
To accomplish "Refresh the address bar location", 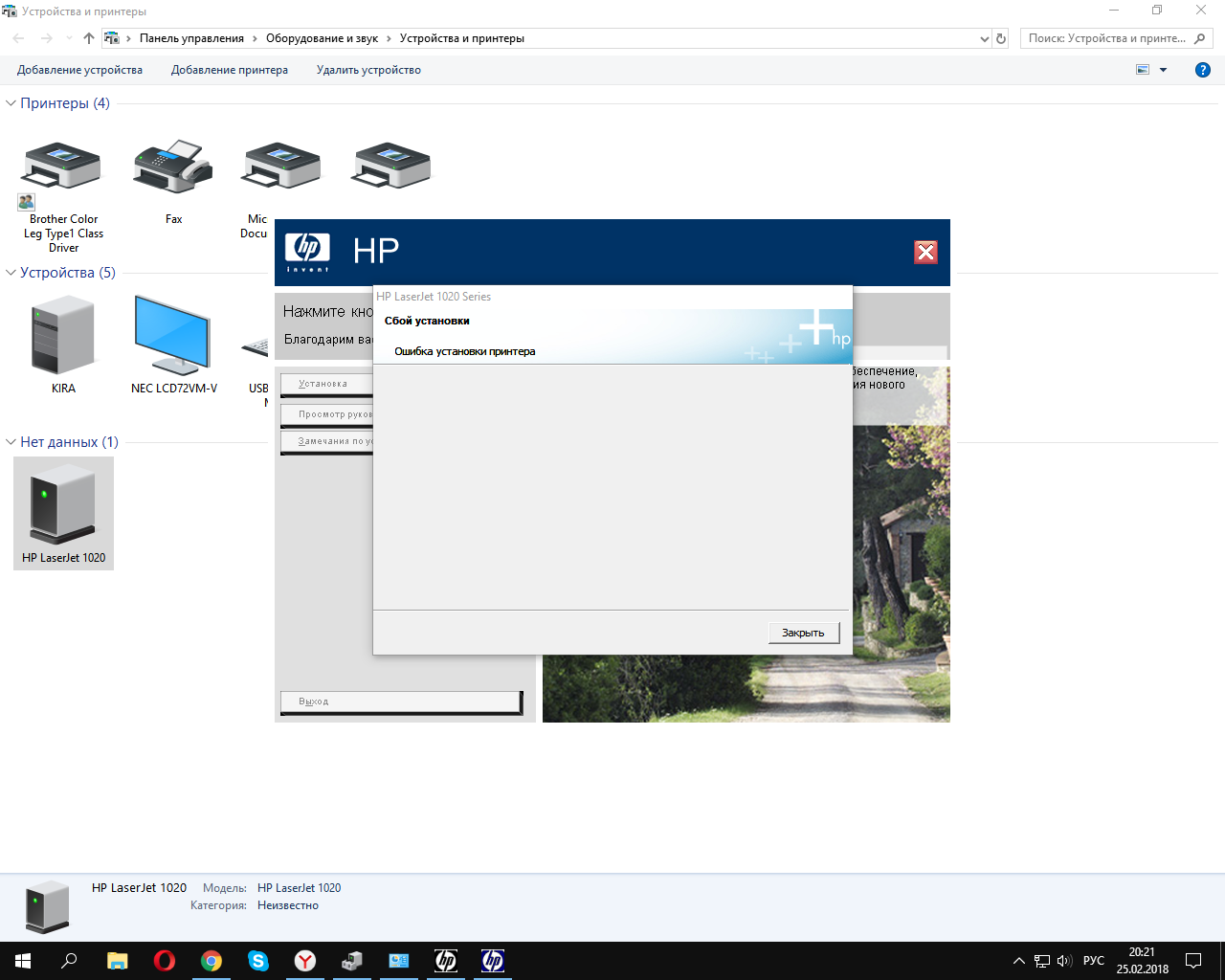I will coord(1001,38).
